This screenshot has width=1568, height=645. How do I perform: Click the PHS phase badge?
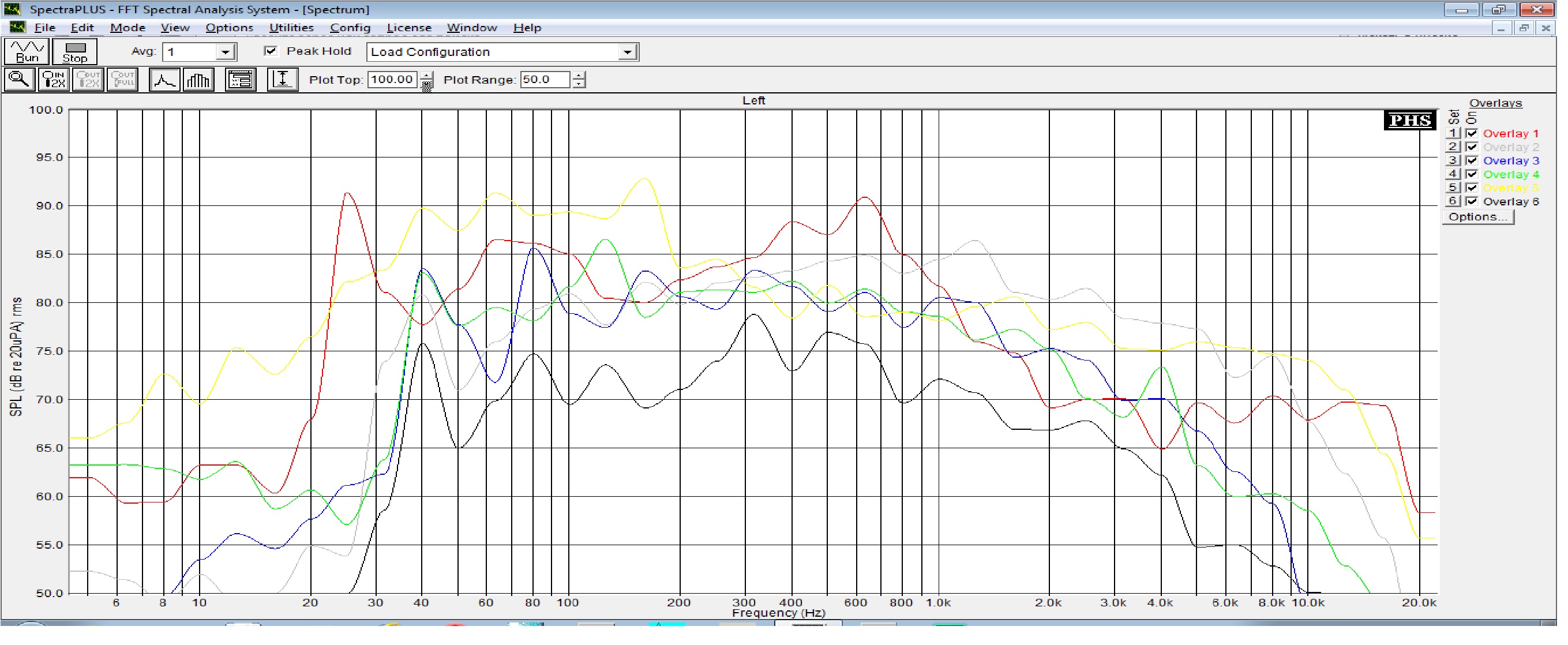[x=1409, y=121]
